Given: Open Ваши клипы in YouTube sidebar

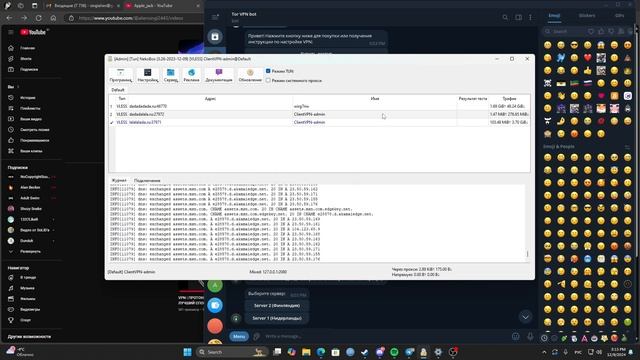Looking at the screenshot, I should (31, 151).
